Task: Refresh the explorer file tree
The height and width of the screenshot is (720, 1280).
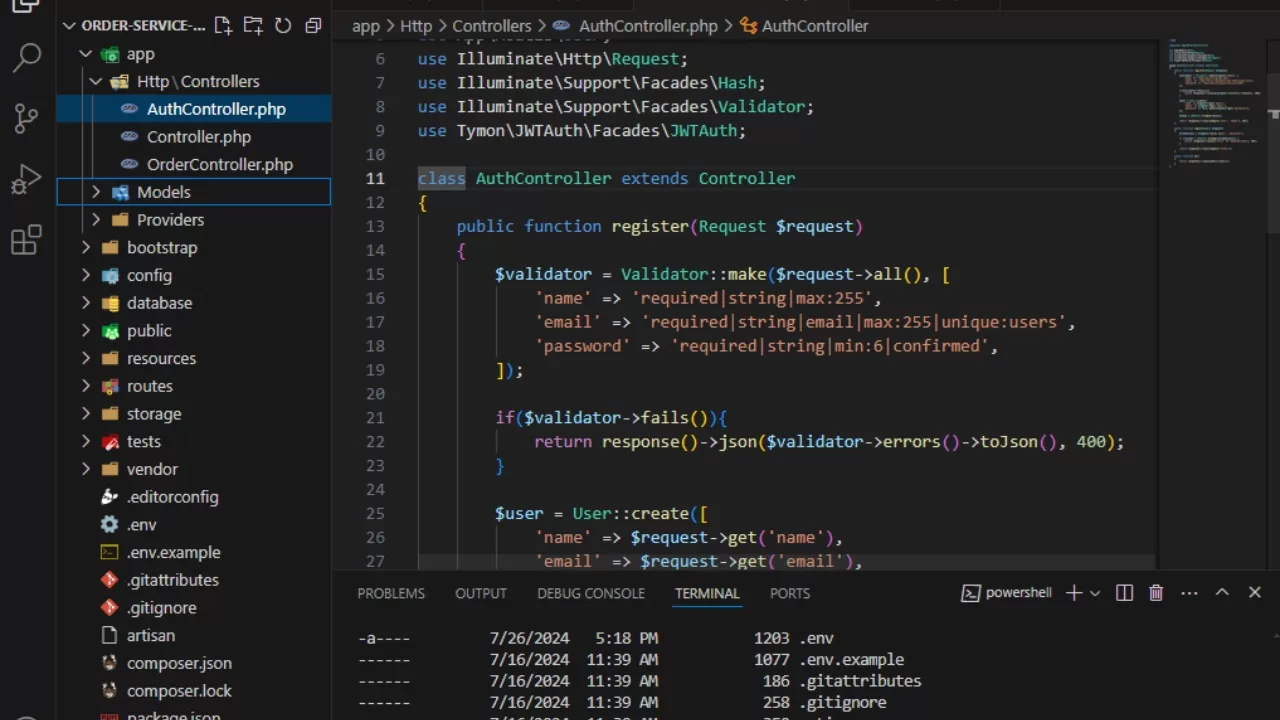Action: pyautogui.click(x=283, y=26)
